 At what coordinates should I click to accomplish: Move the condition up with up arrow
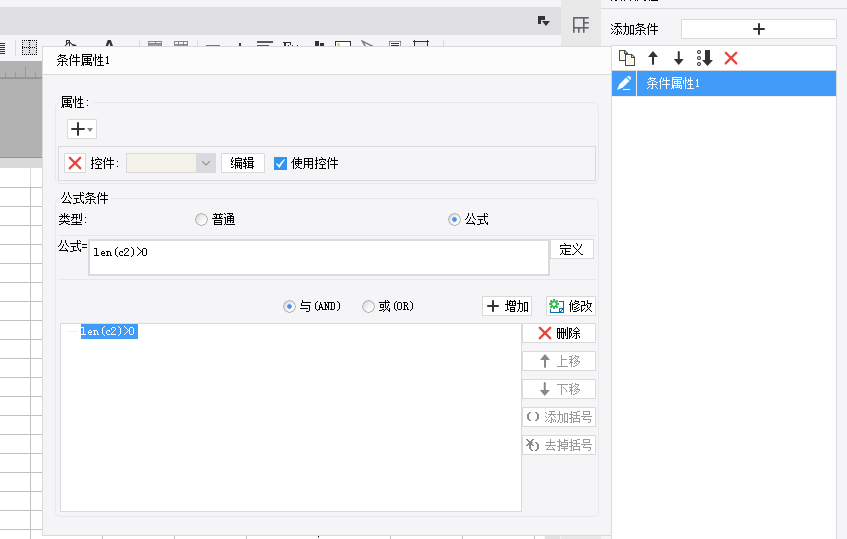[653, 58]
